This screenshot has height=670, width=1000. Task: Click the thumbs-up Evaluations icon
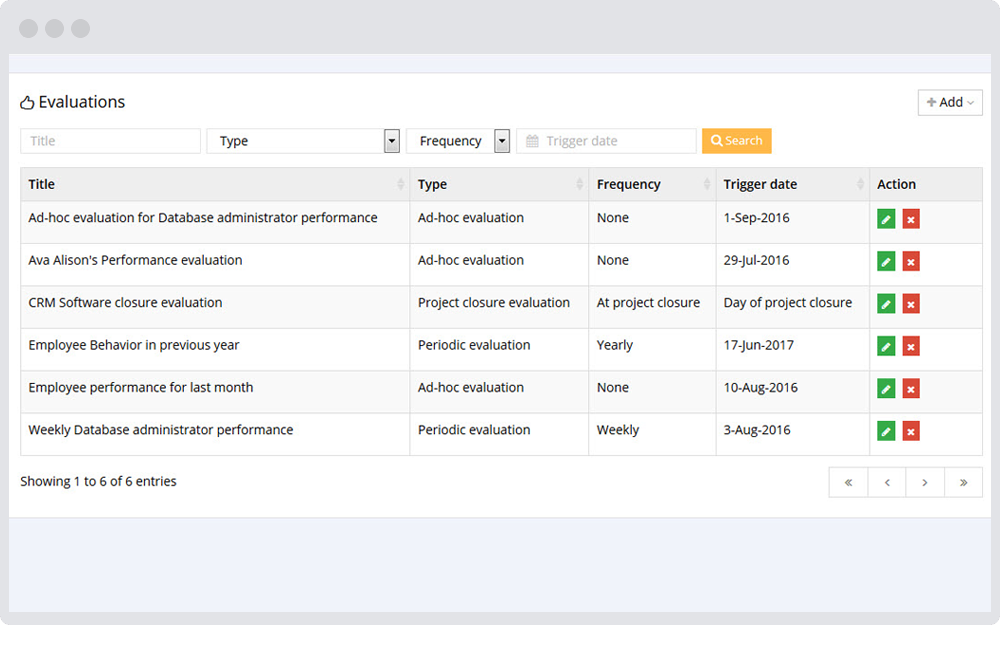coord(27,102)
